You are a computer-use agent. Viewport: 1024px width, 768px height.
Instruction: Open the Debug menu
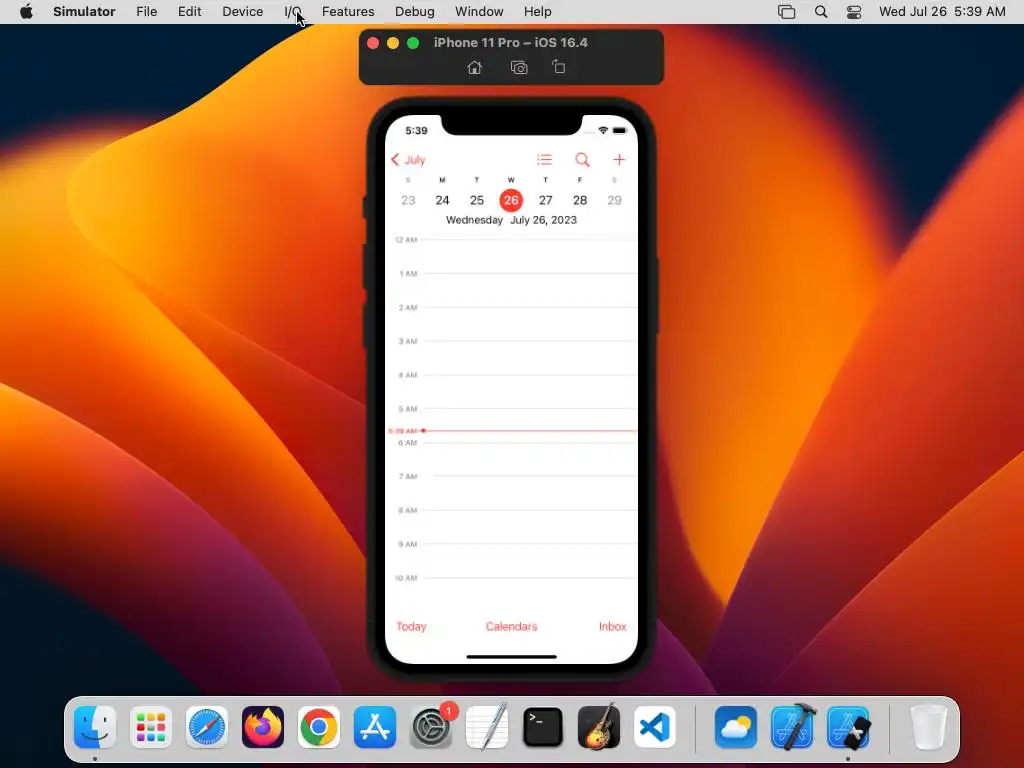[x=415, y=12]
